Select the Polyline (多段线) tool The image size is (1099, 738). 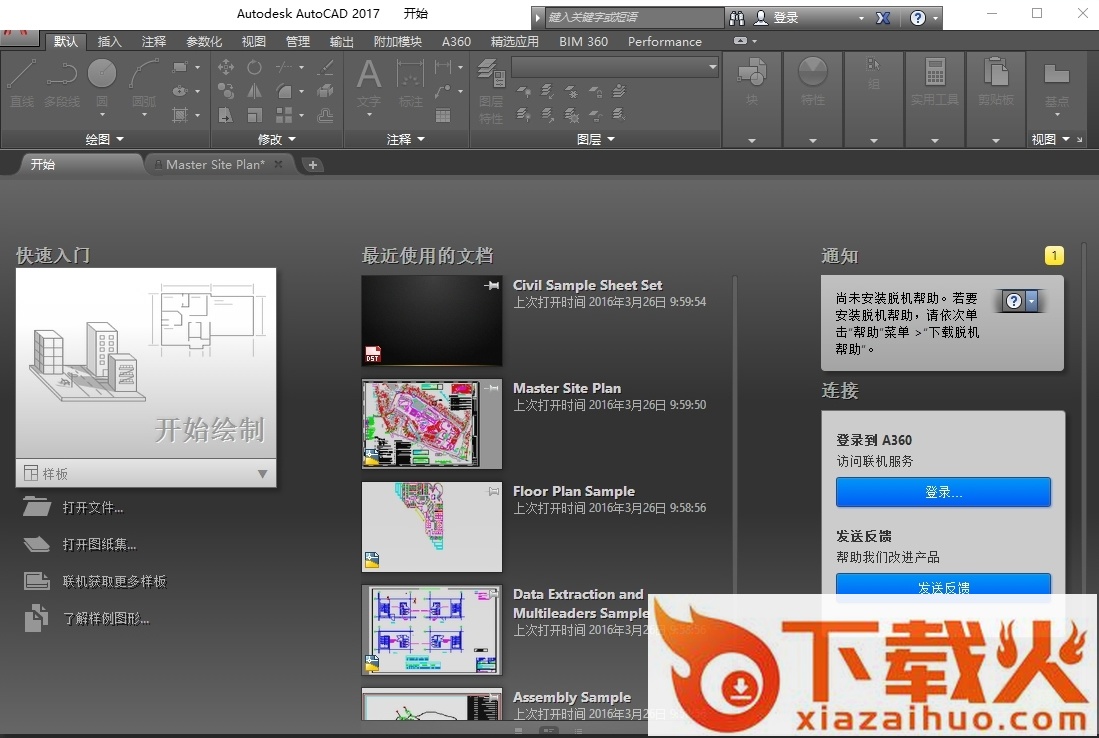tap(62, 82)
